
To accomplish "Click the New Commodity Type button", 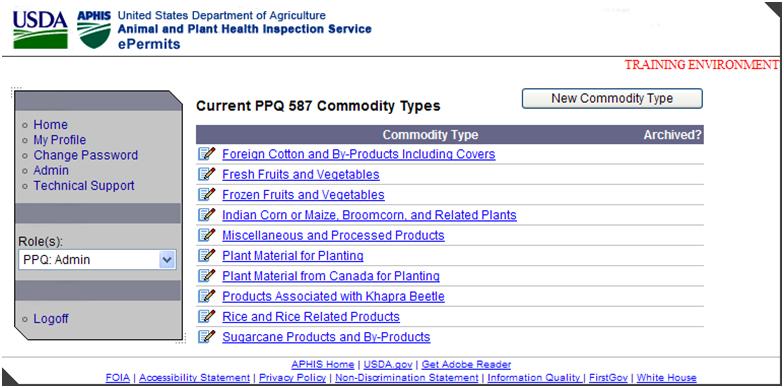I will [612, 98].
